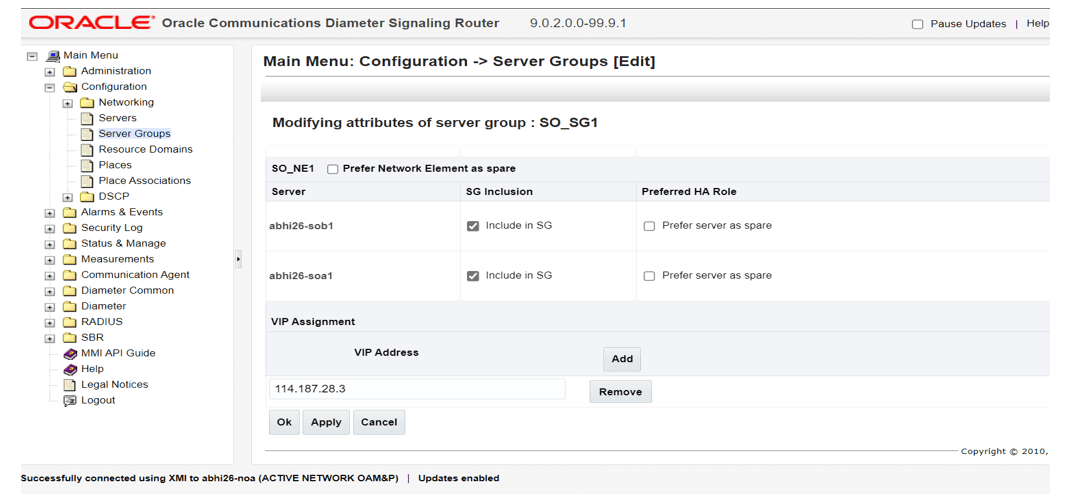Open MMI API Guide label
This screenshot has width=1078, height=499.
pos(118,353)
